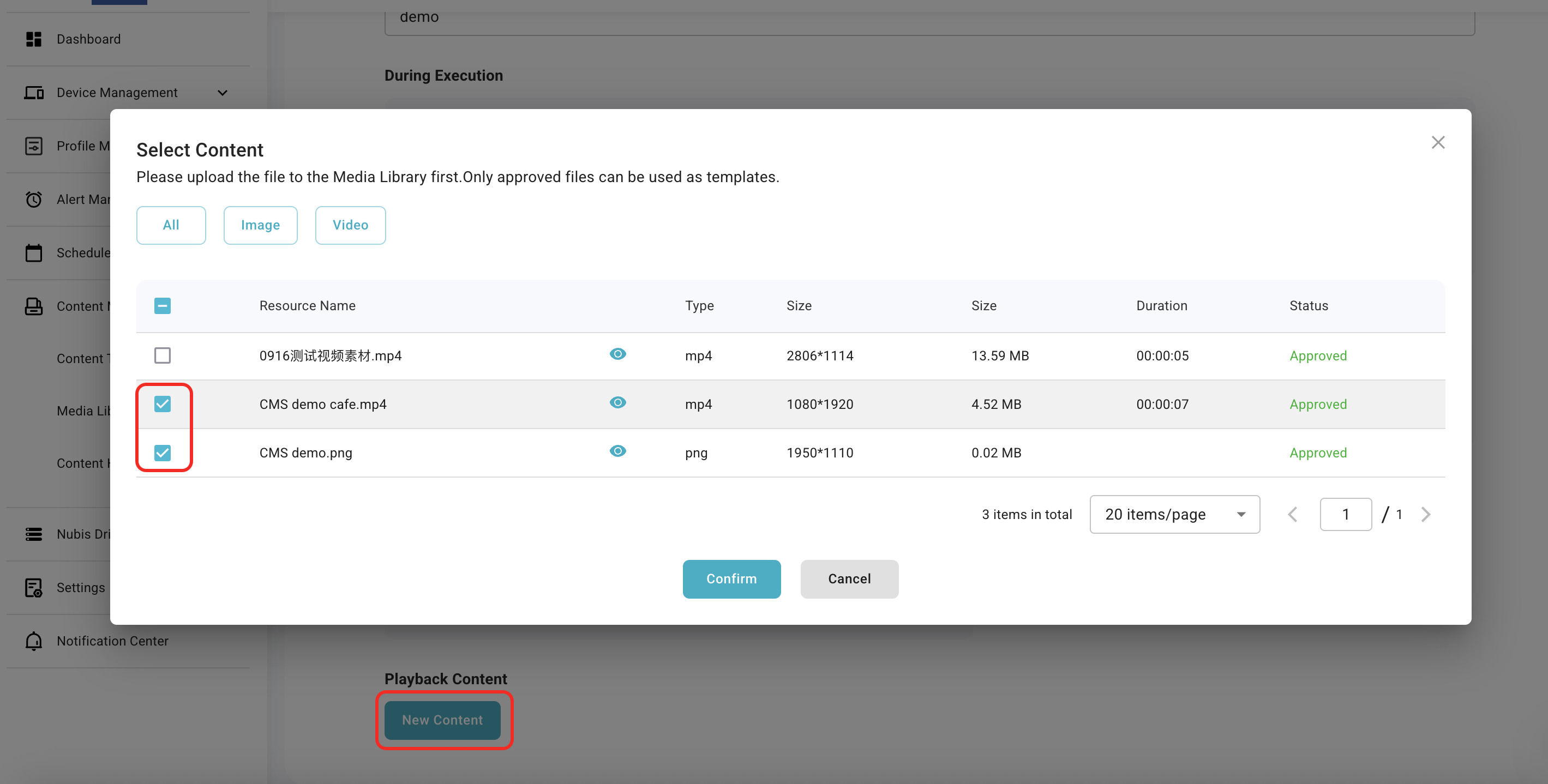Preview the 0916 mp4 file via eye icon
Viewport: 1548px width, 784px height.
[617, 354]
